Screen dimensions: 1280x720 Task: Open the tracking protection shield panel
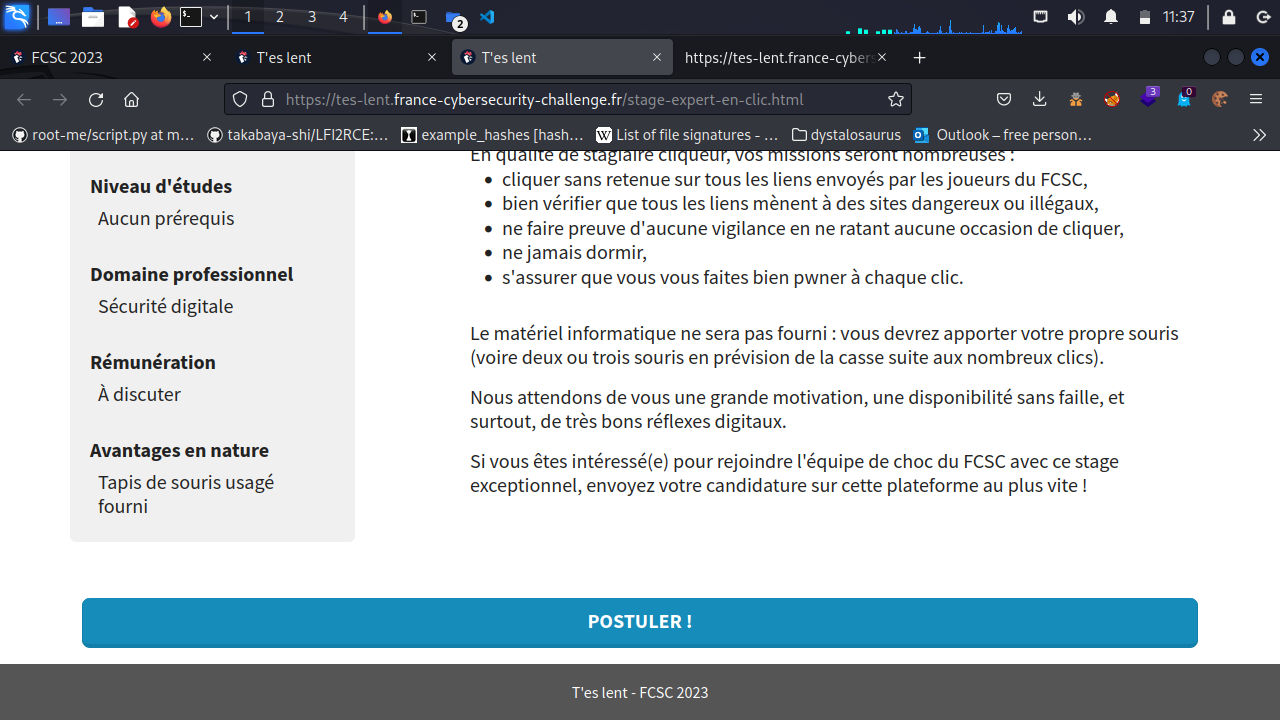[x=240, y=99]
